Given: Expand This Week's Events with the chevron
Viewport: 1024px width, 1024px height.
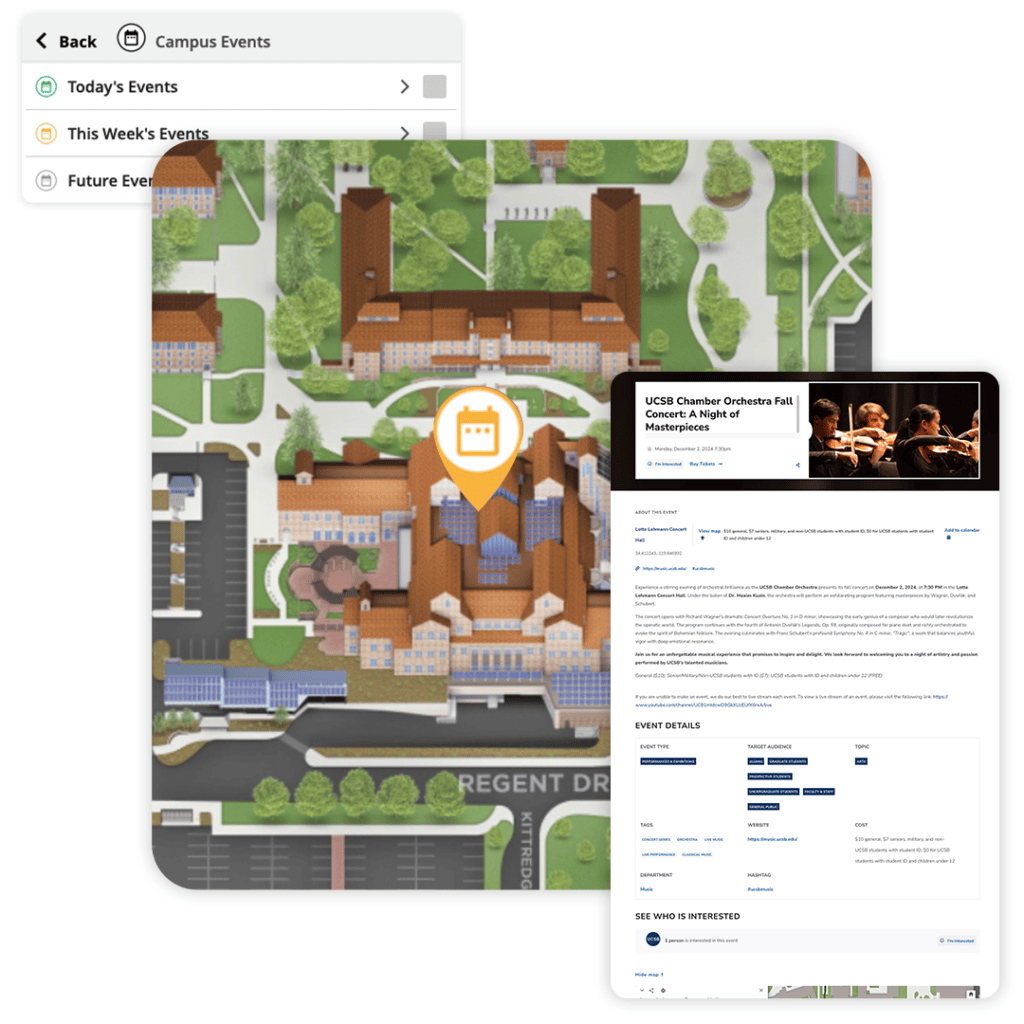Looking at the screenshot, I should [x=405, y=132].
